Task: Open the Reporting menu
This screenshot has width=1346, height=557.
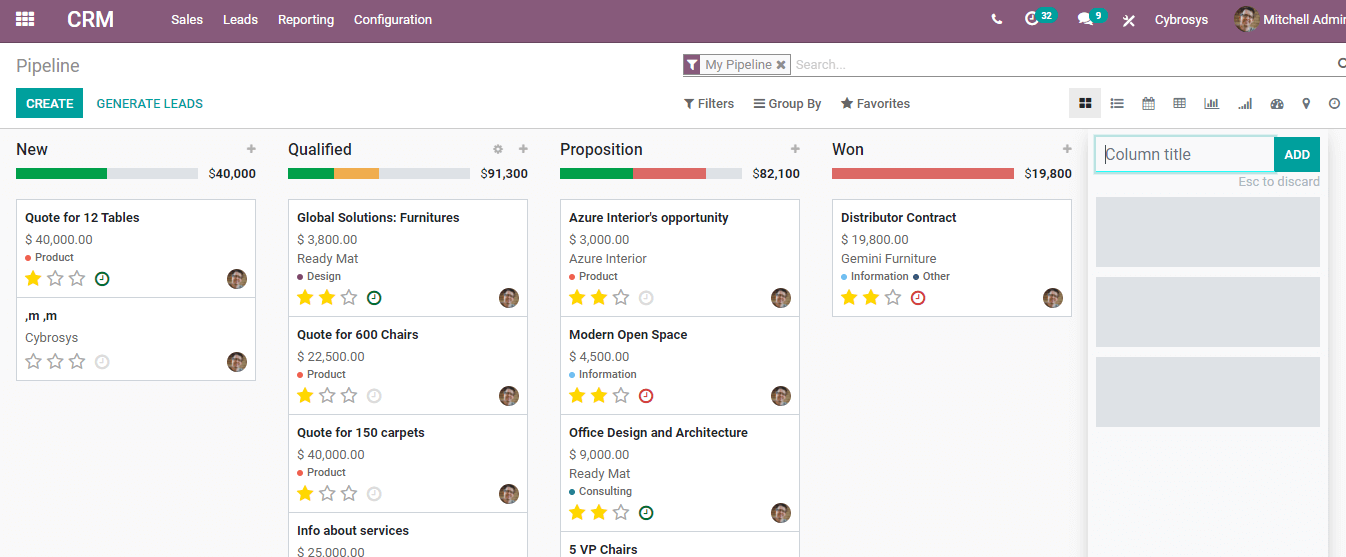Action: click(x=306, y=20)
